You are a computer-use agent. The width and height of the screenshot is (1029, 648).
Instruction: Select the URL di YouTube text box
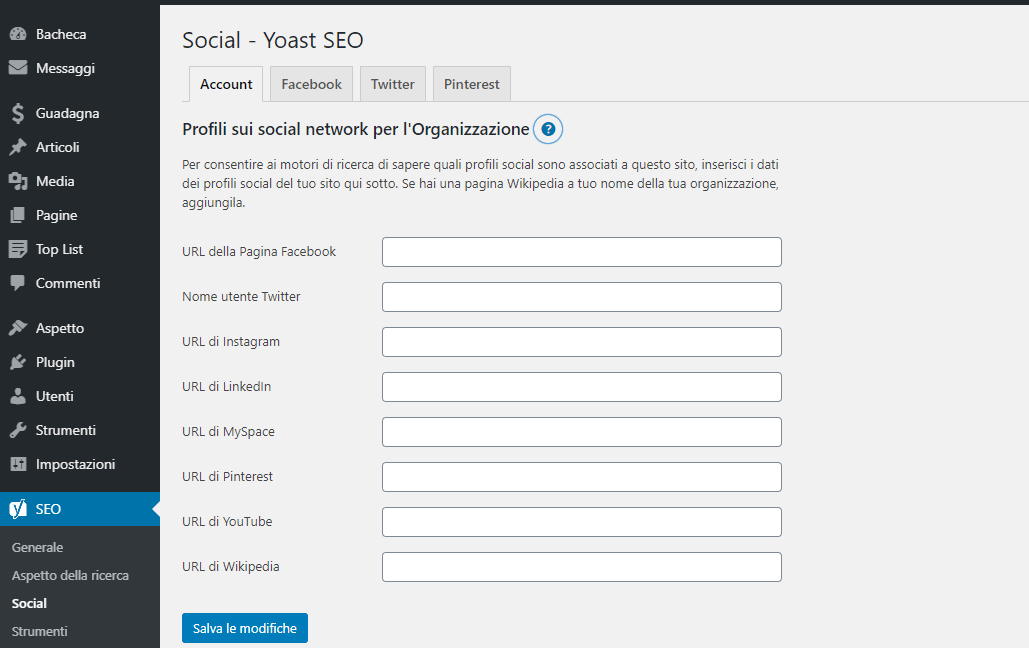point(581,522)
